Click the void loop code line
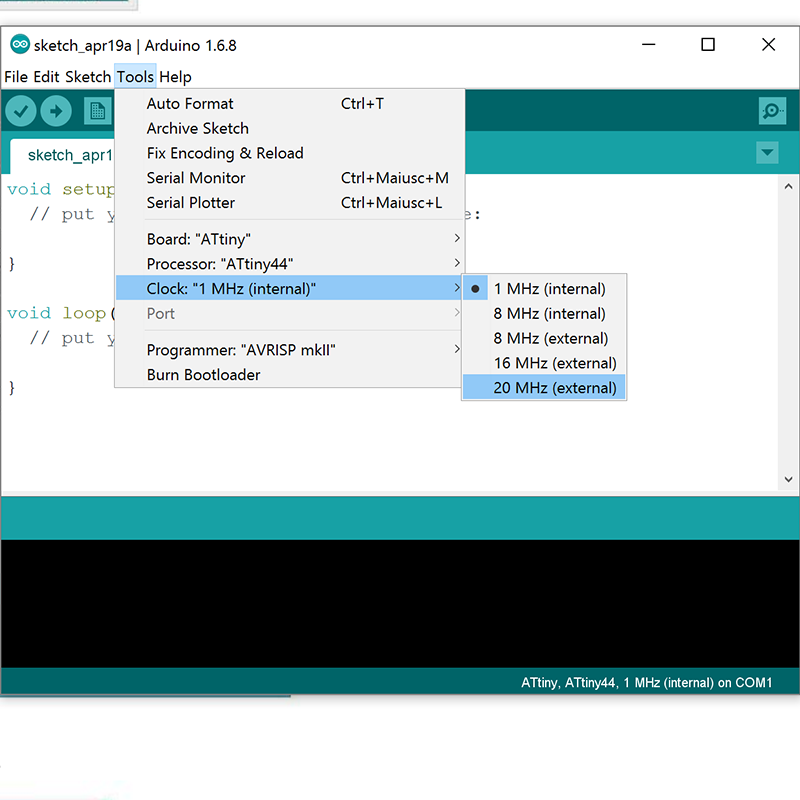Viewport: 800px width, 800px height. tap(61, 313)
